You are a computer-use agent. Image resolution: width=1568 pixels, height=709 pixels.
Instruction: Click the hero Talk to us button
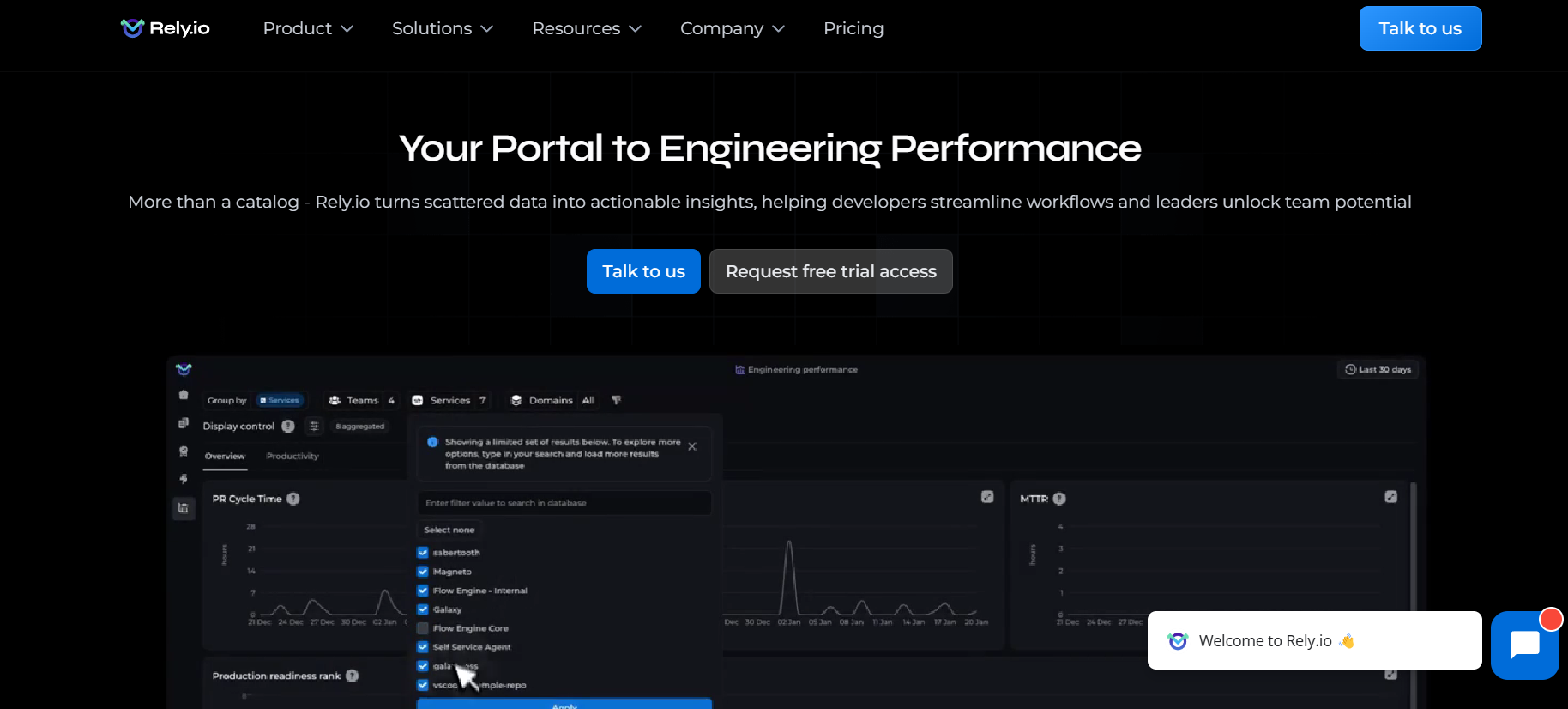(643, 271)
